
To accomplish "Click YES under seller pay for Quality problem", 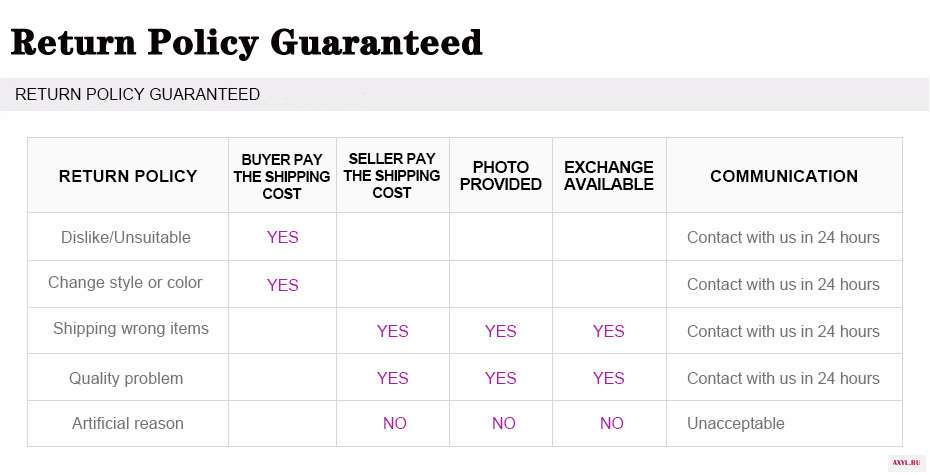I will coord(393,378).
